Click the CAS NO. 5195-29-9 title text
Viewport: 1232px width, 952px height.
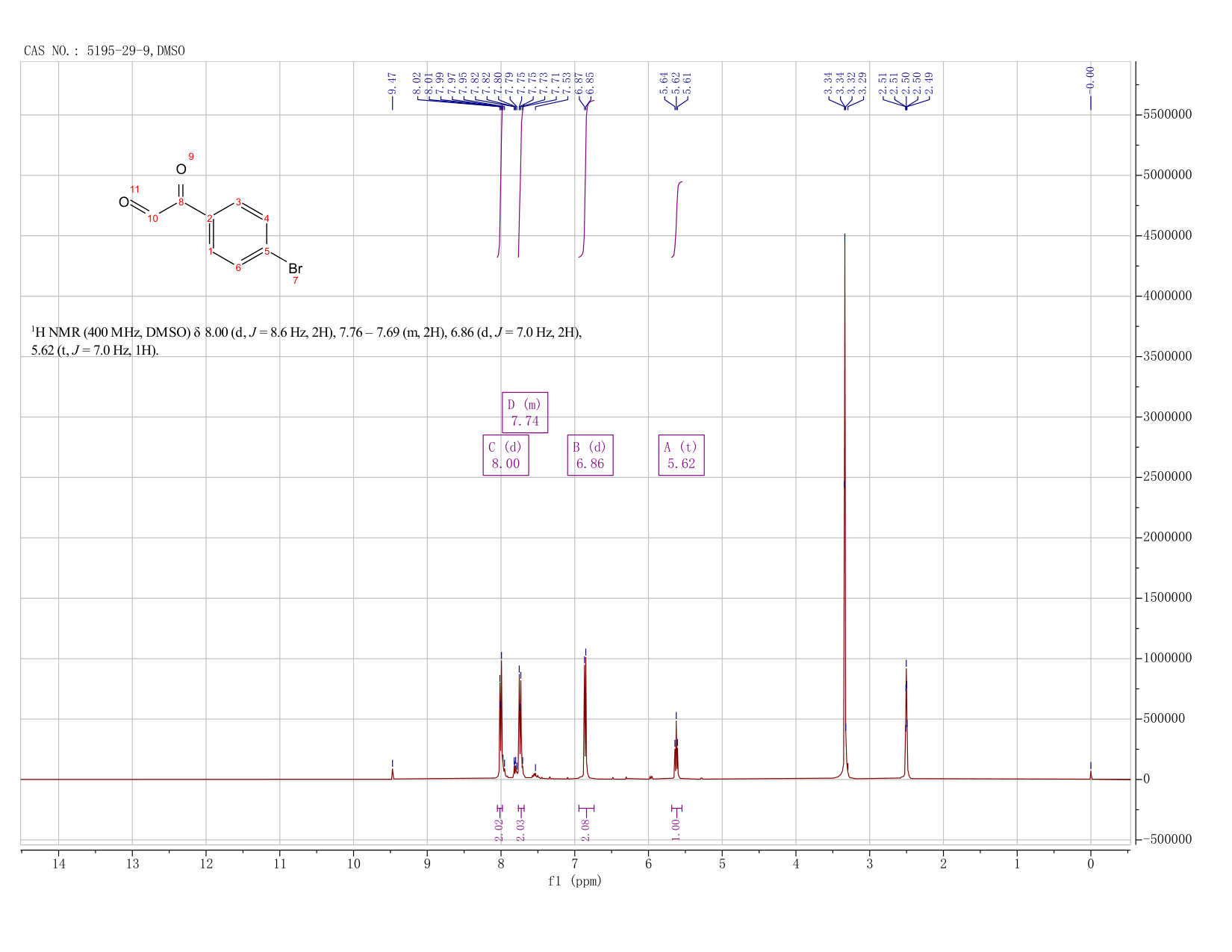105,51
